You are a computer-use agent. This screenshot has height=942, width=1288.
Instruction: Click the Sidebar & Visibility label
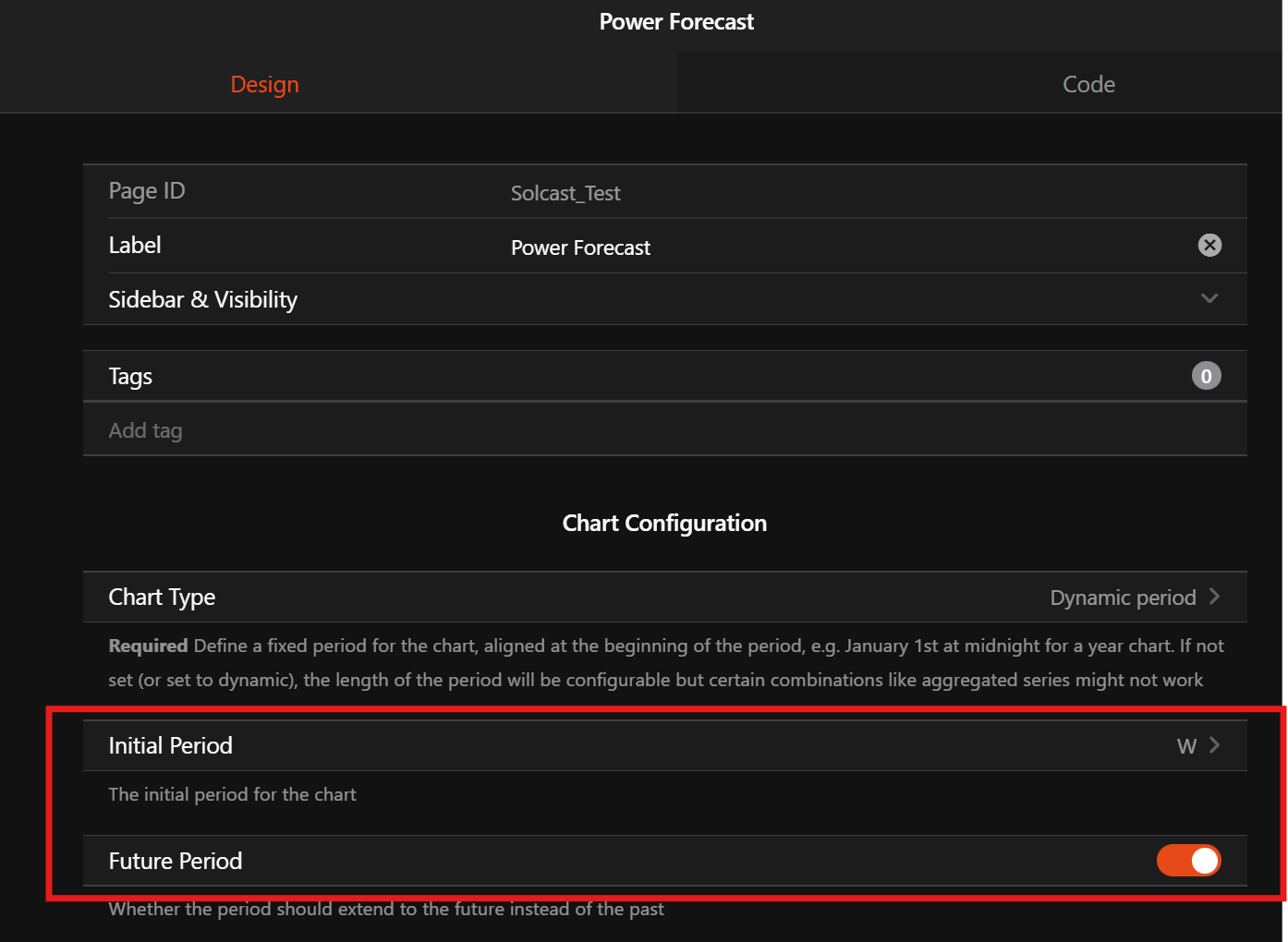coord(203,299)
